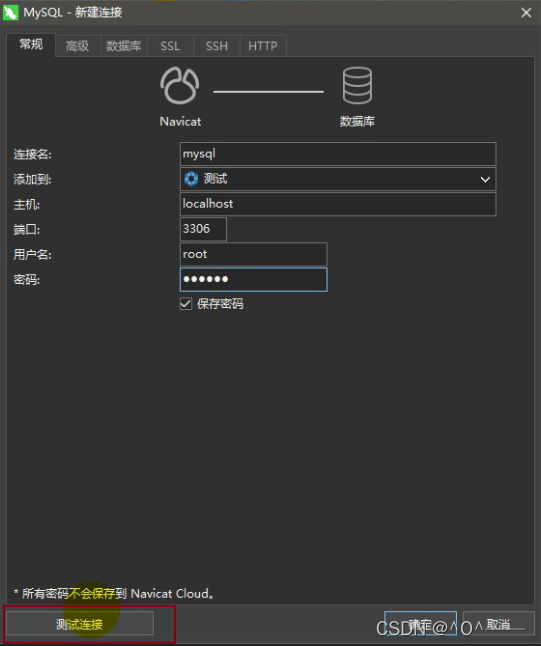This screenshot has height=646, width=541.
Task: Click the Navicat logo icon
Action: coord(180,85)
